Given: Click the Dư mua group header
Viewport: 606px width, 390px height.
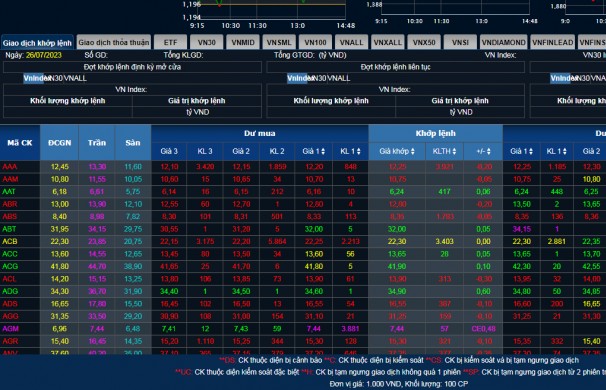Looking at the screenshot, I should click(x=259, y=133).
